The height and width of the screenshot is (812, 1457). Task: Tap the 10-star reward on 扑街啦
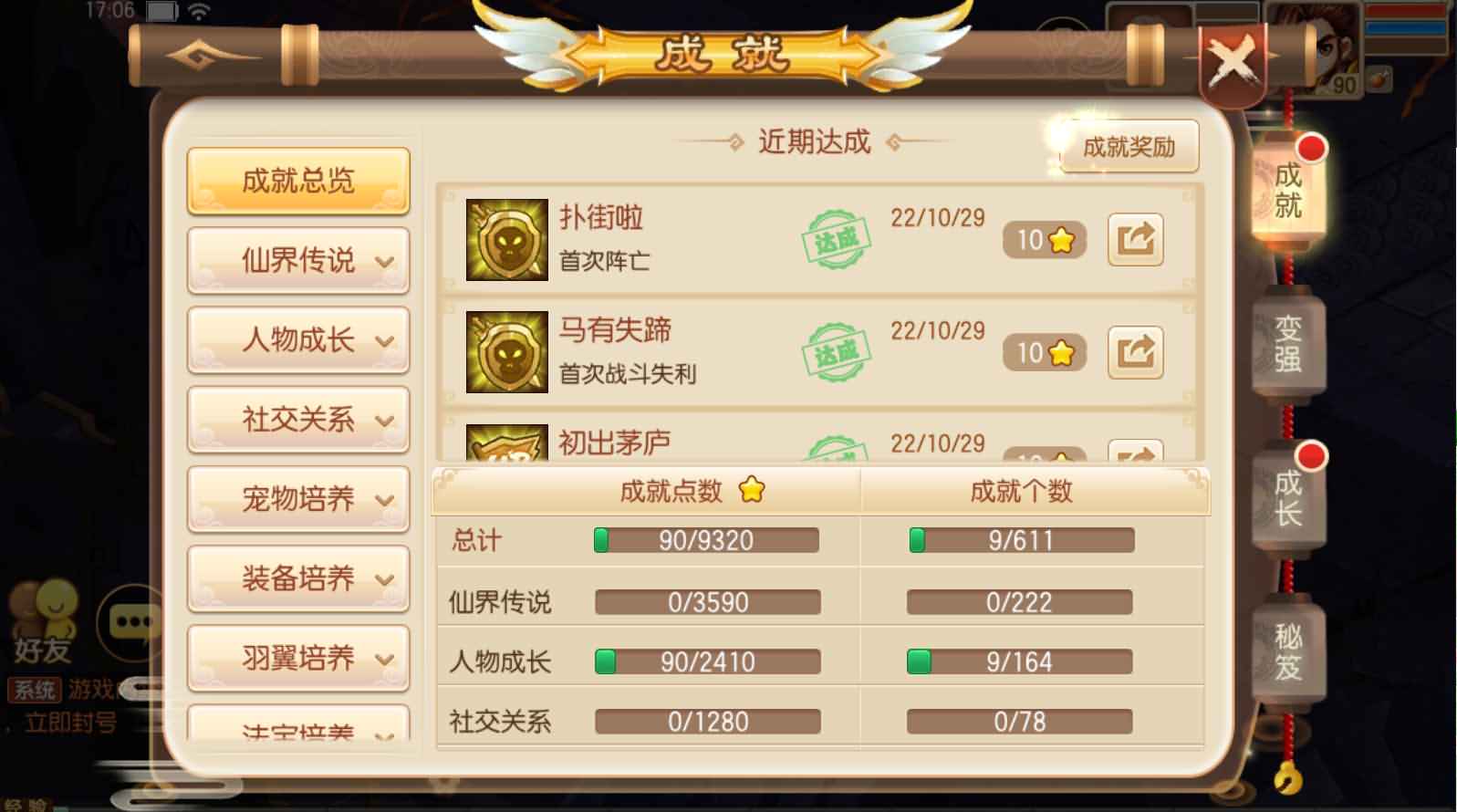1045,240
